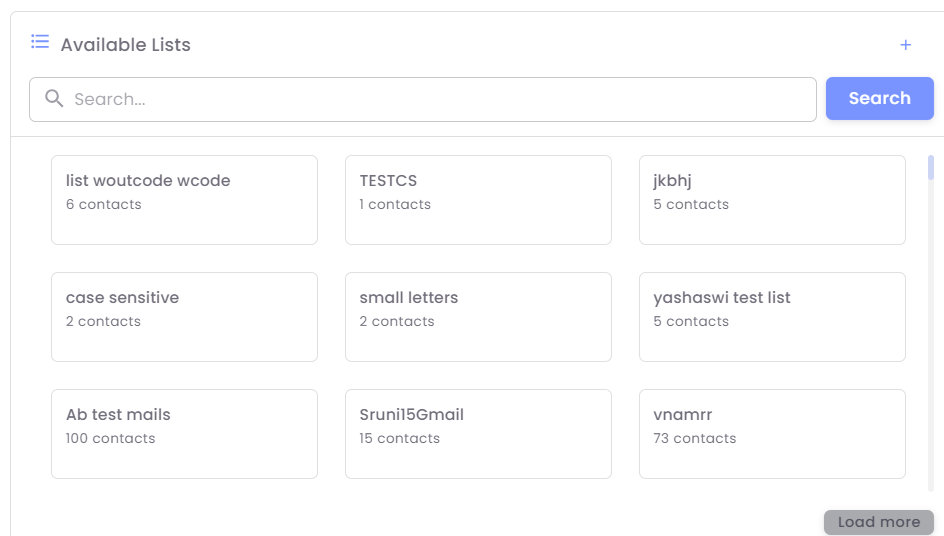The width and height of the screenshot is (944, 536).
Task: Select the Sruni15Gmail list card
Action: click(x=478, y=433)
